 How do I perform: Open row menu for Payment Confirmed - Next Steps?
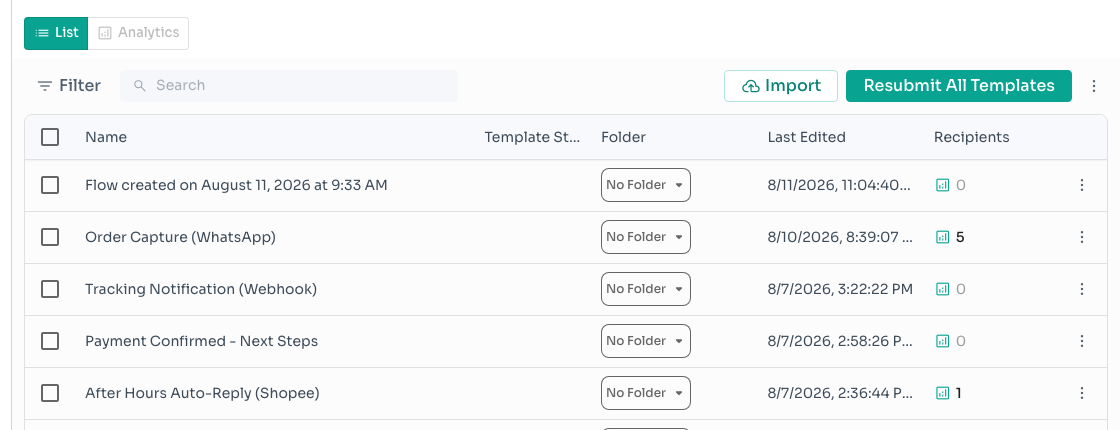(x=1081, y=341)
